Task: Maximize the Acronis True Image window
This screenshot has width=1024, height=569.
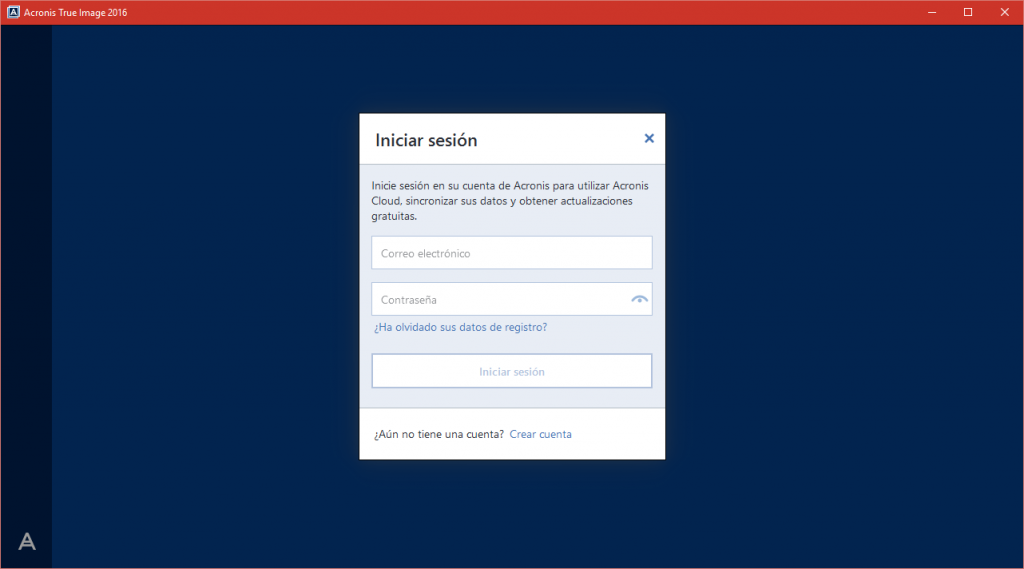Action: pyautogui.click(x=968, y=12)
